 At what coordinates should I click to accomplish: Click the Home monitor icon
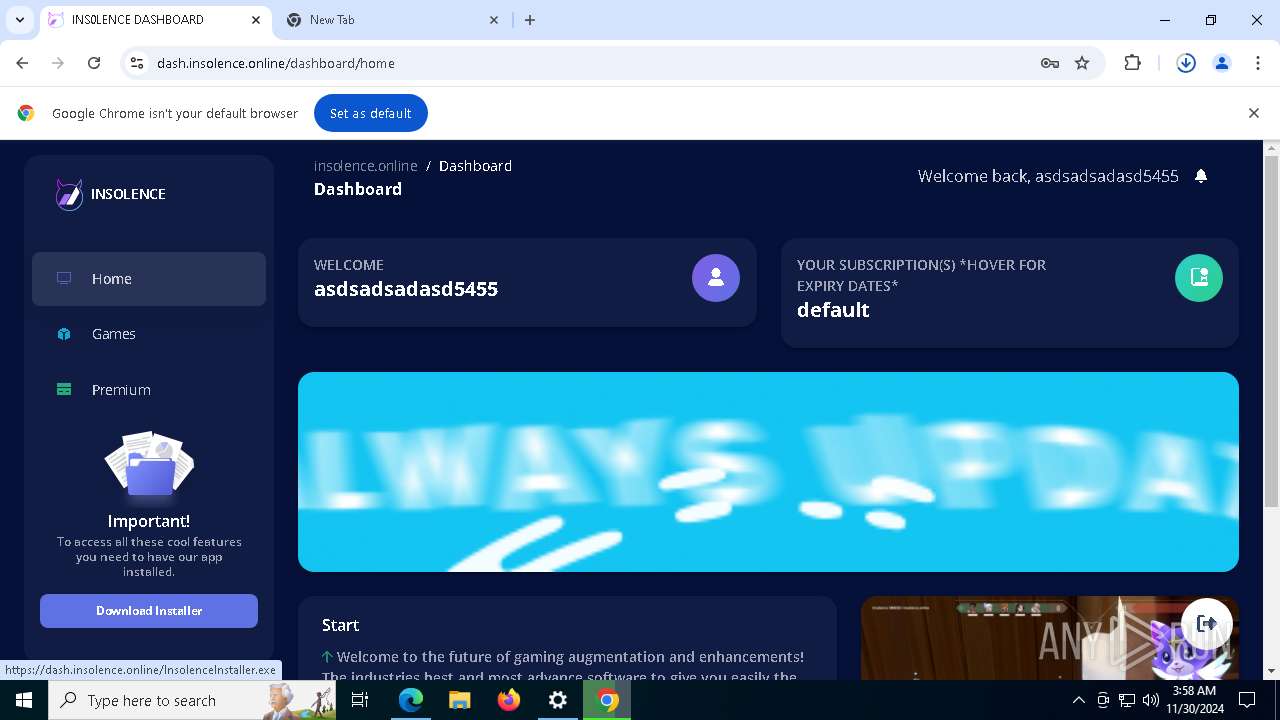(64, 278)
